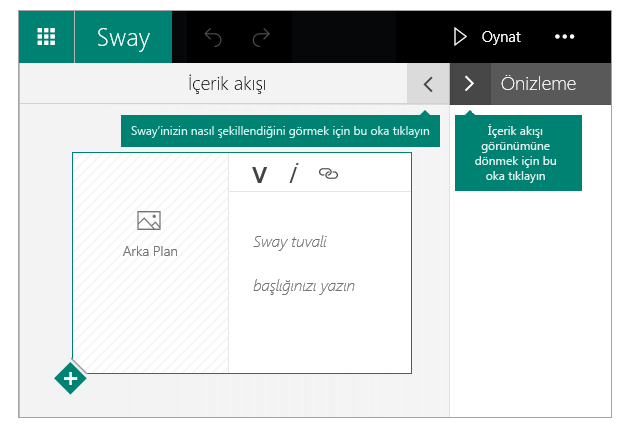The image size is (629, 430).
Task: Redo the last undone action
Action: tap(261, 37)
